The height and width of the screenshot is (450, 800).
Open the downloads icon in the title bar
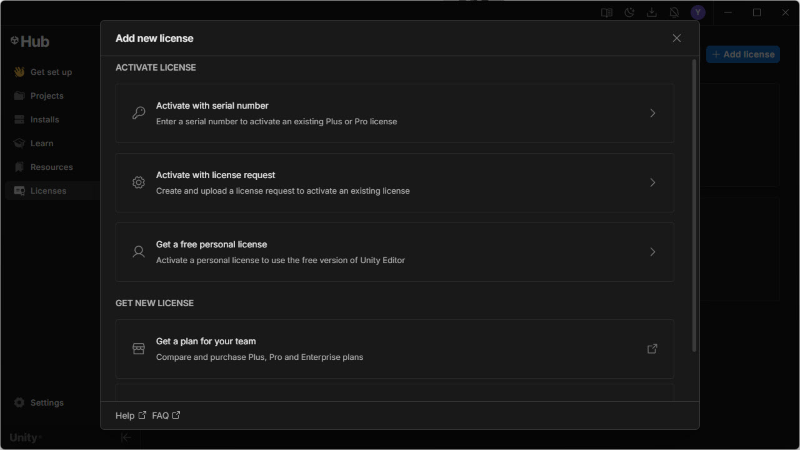pos(652,12)
